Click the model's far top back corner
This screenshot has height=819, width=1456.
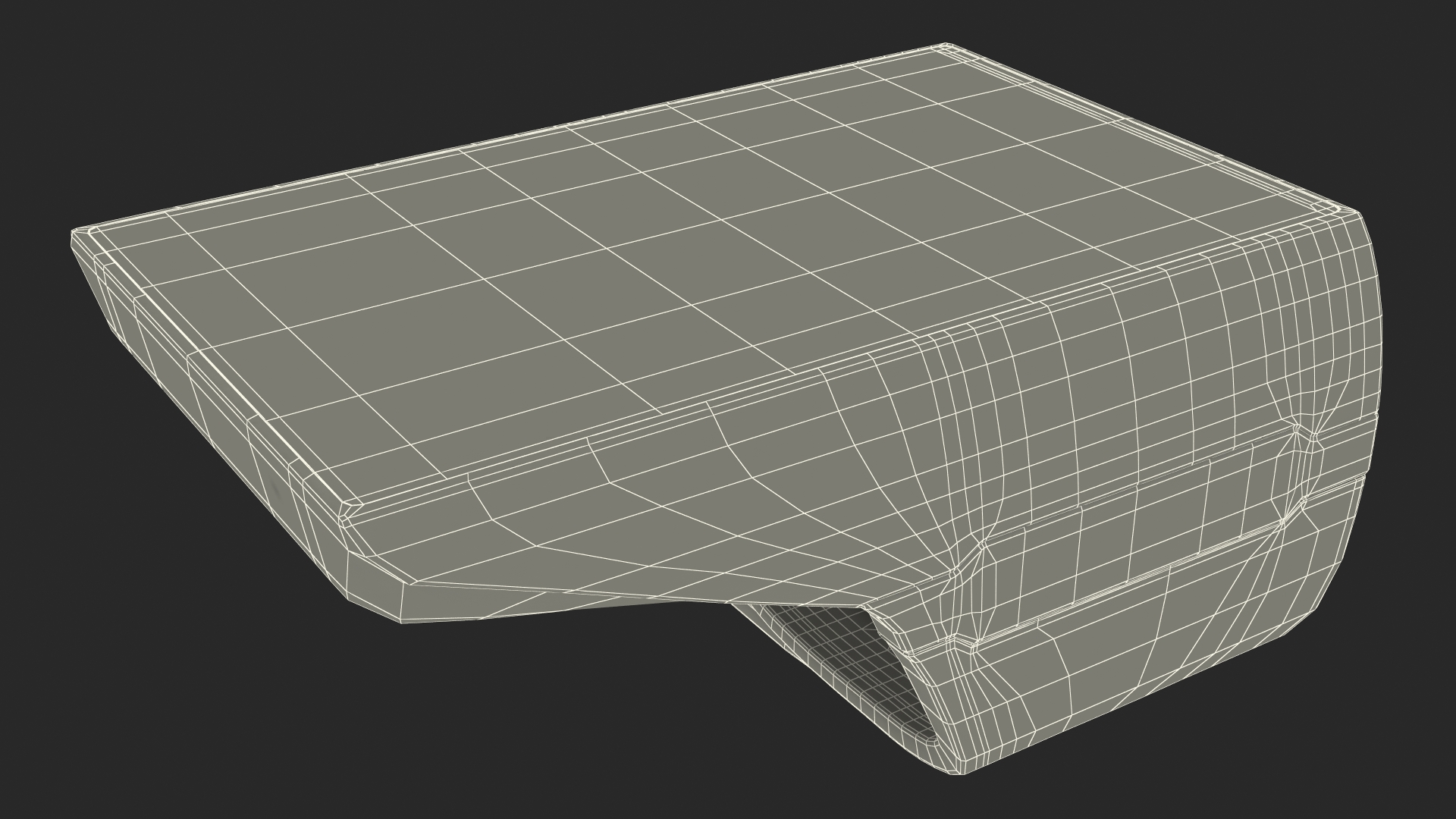pos(946,47)
